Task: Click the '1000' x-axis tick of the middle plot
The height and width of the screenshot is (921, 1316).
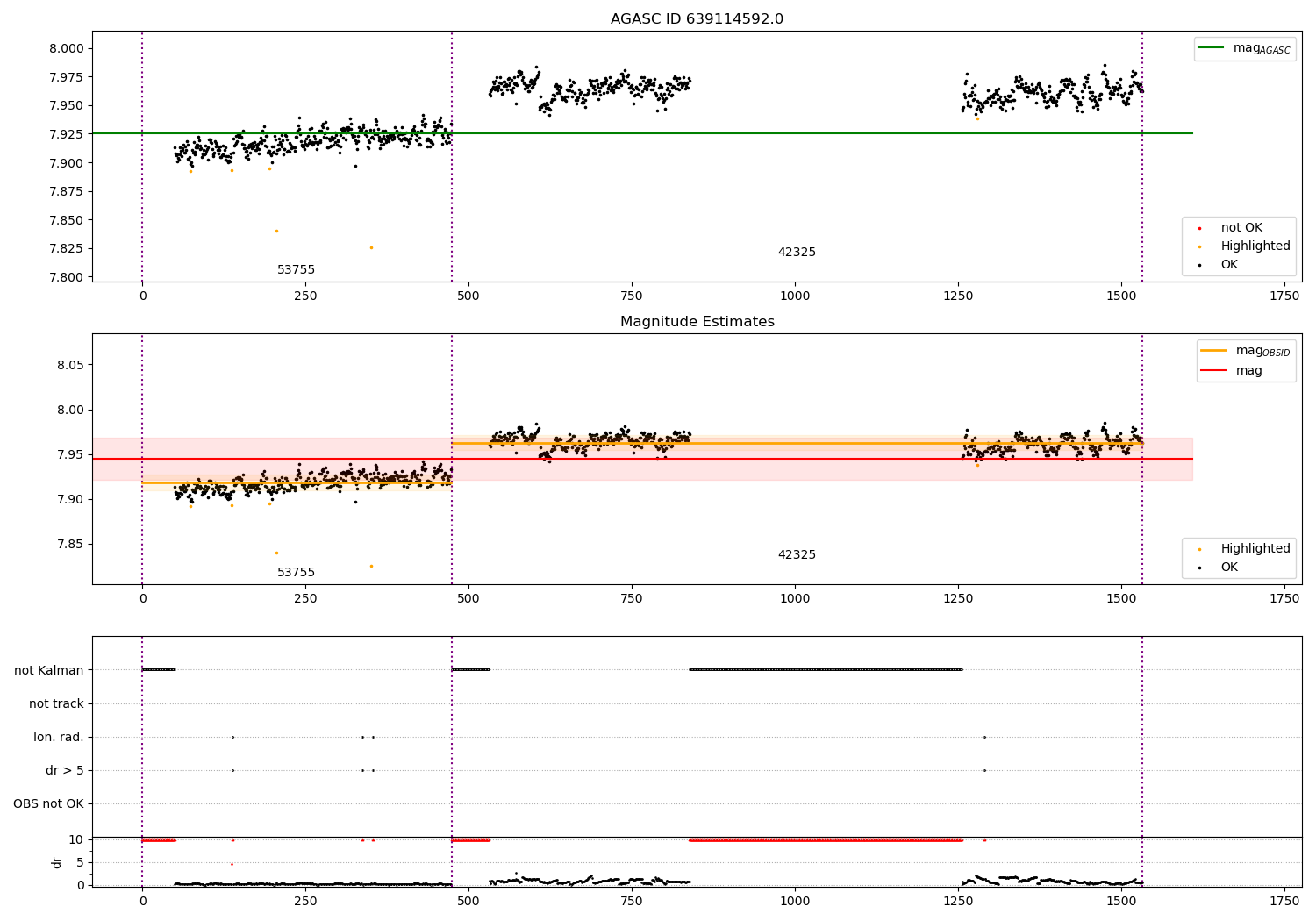Action: (795, 598)
